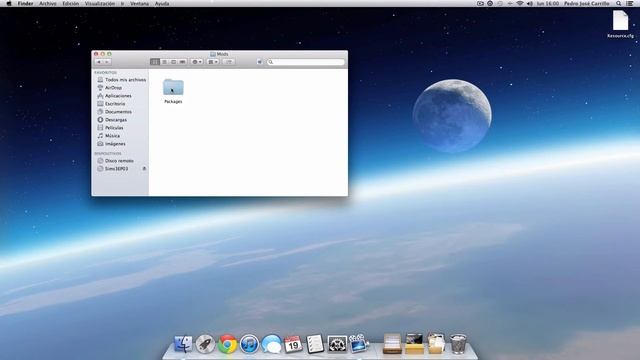640x360 pixels.
Task: Open Spotlight search in menu bar
Action: coord(619,3)
